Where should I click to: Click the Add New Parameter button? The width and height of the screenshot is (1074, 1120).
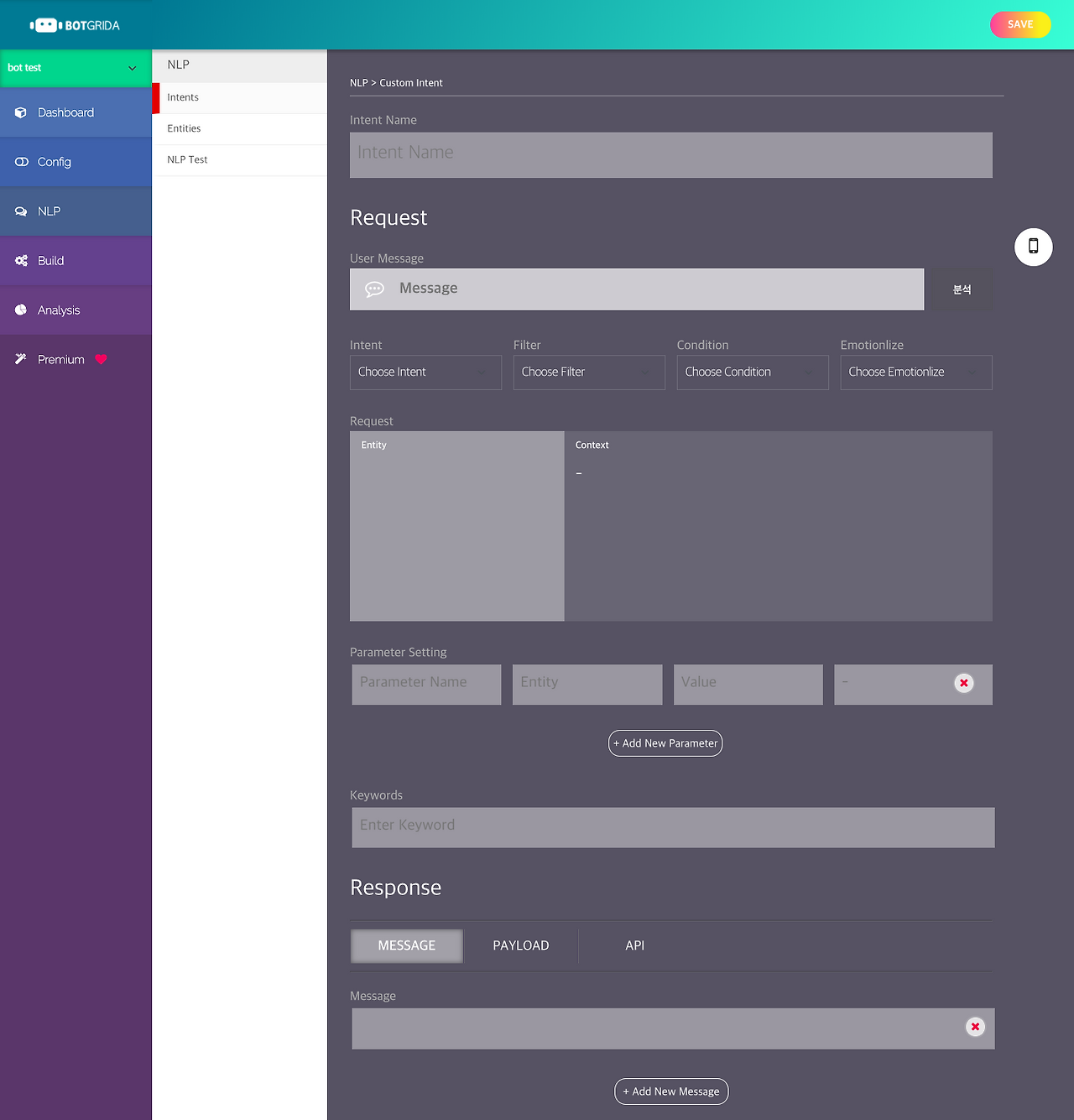click(665, 742)
